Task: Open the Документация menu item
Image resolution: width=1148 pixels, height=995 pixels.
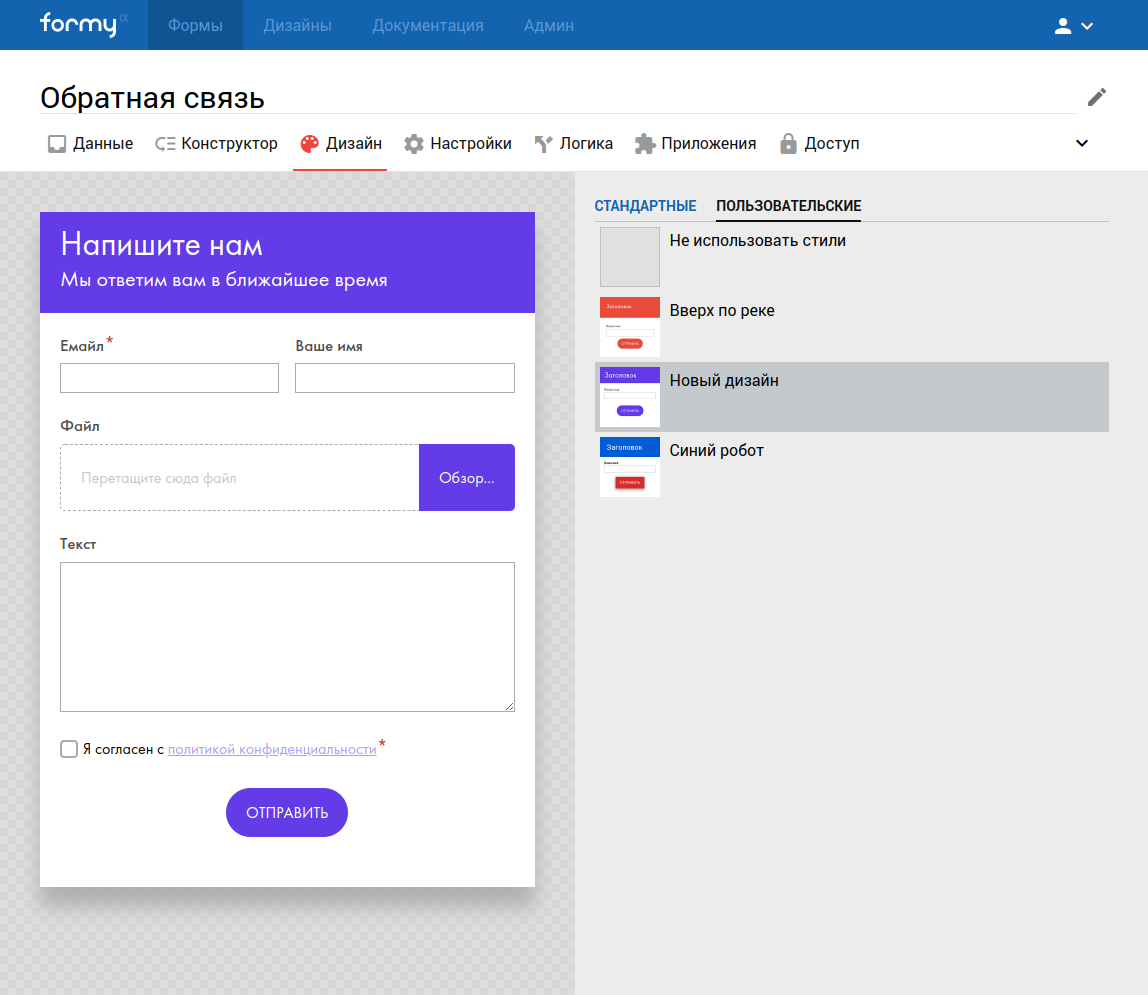Action: 427,26
